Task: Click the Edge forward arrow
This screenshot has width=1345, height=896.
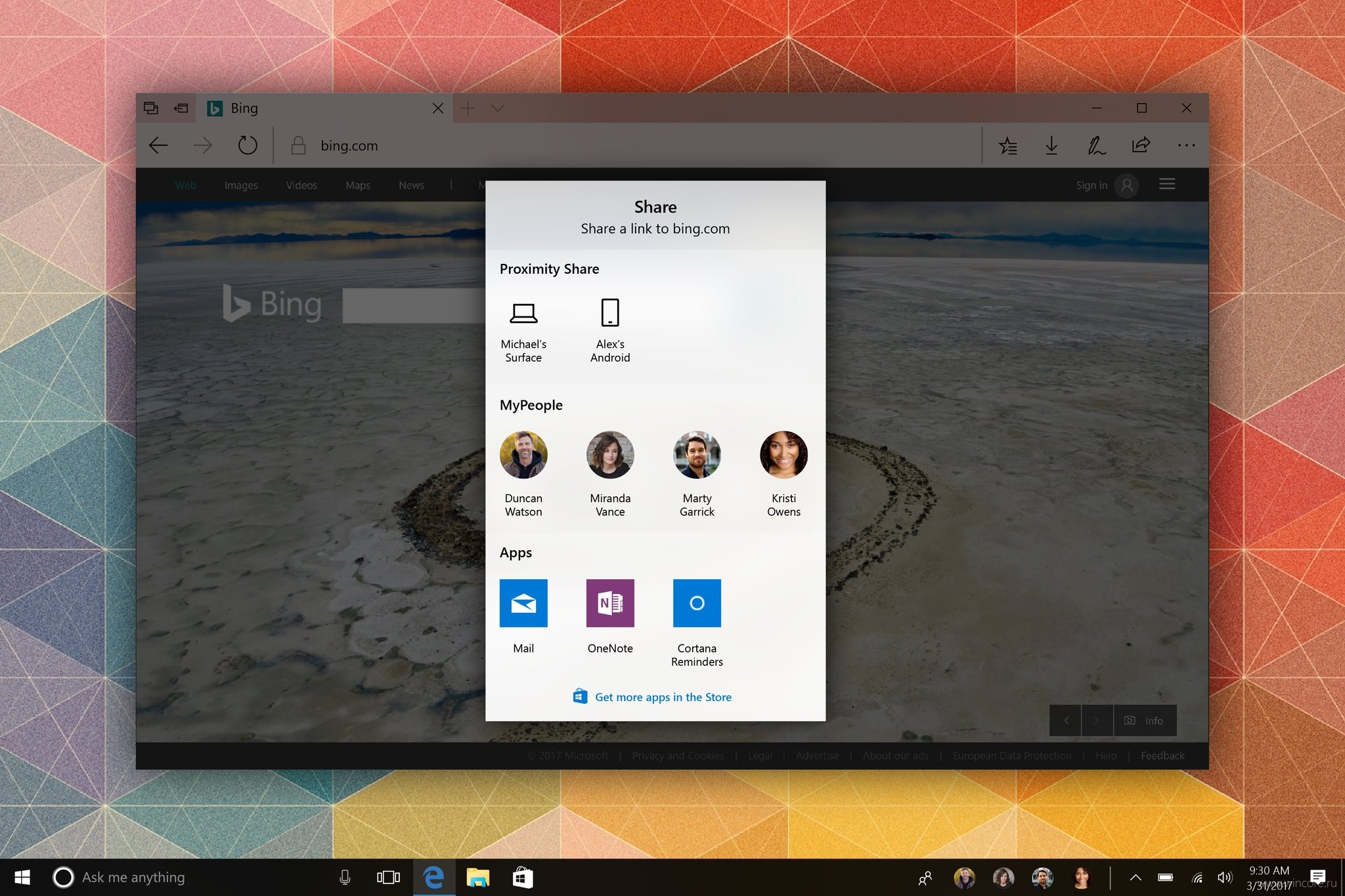Action: click(x=203, y=145)
